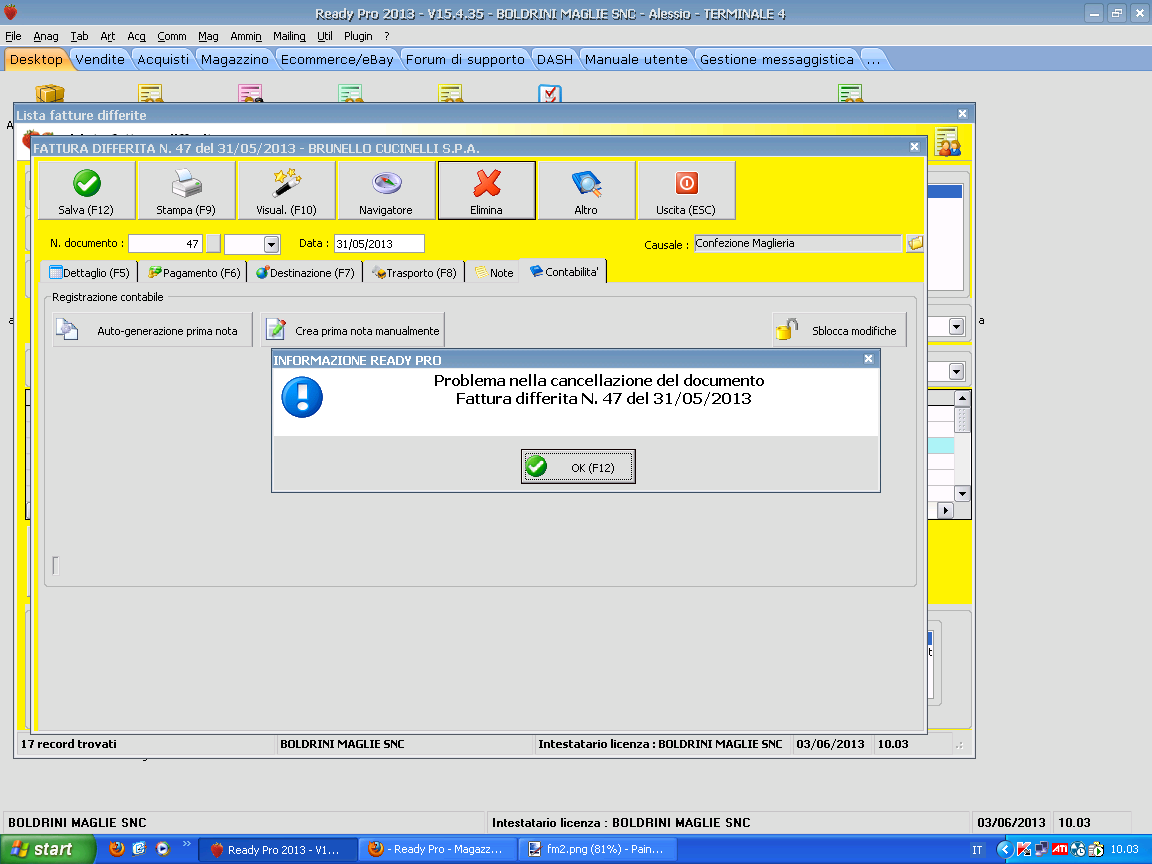This screenshot has height=864, width=1152.
Task: Open the Util menu
Action: [x=325, y=36]
